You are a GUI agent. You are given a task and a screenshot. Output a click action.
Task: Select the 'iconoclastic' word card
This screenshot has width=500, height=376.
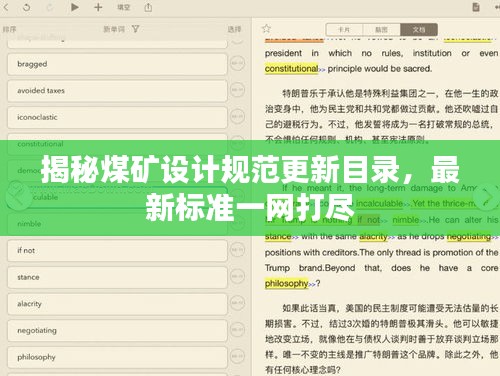[117, 117]
